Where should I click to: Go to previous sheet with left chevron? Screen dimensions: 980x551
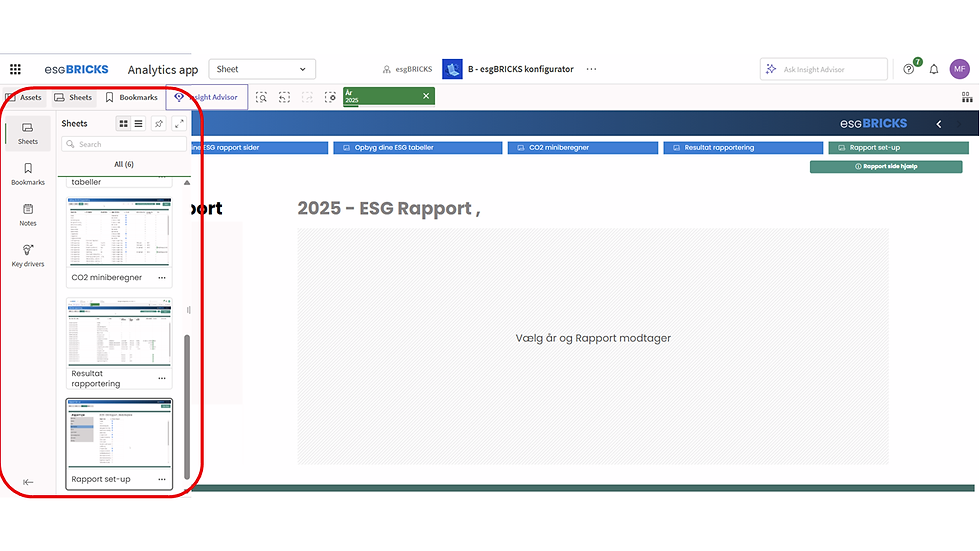[938, 124]
